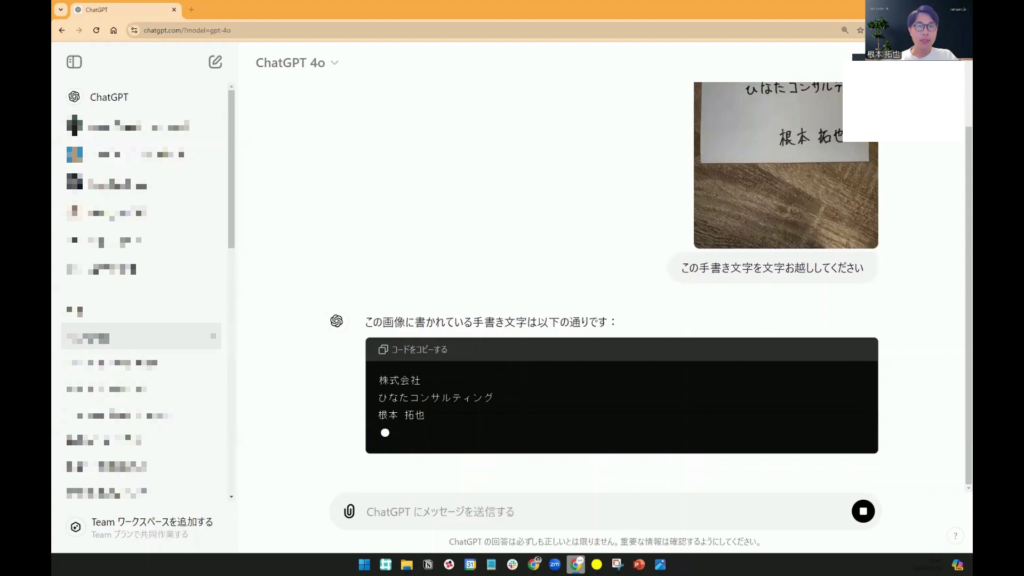The height and width of the screenshot is (576, 1024).
Task: Click the attach file paperclip icon
Action: coord(349,511)
